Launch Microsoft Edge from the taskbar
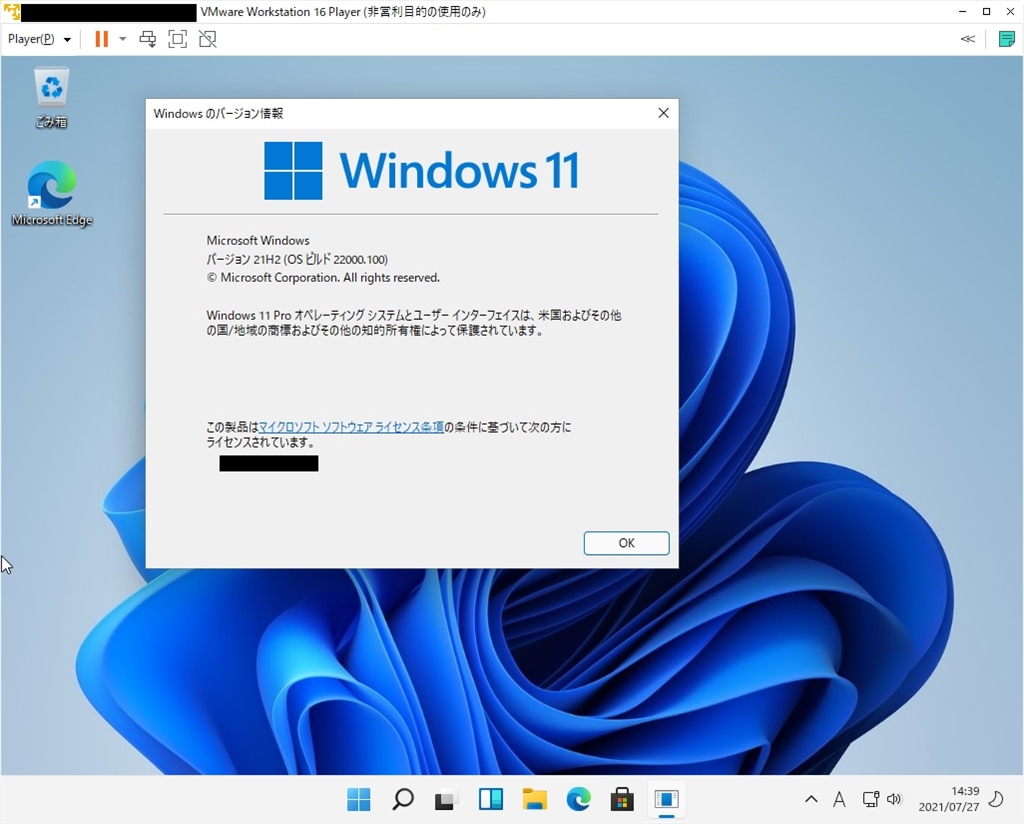Image resolution: width=1024 pixels, height=824 pixels. click(578, 799)
